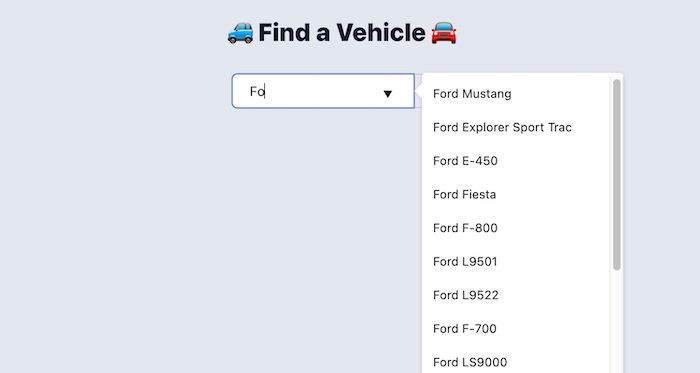The width and height of the screenshot is (700, 373).
Task: Click the red car emoji icon
Action: click(444, 33)
